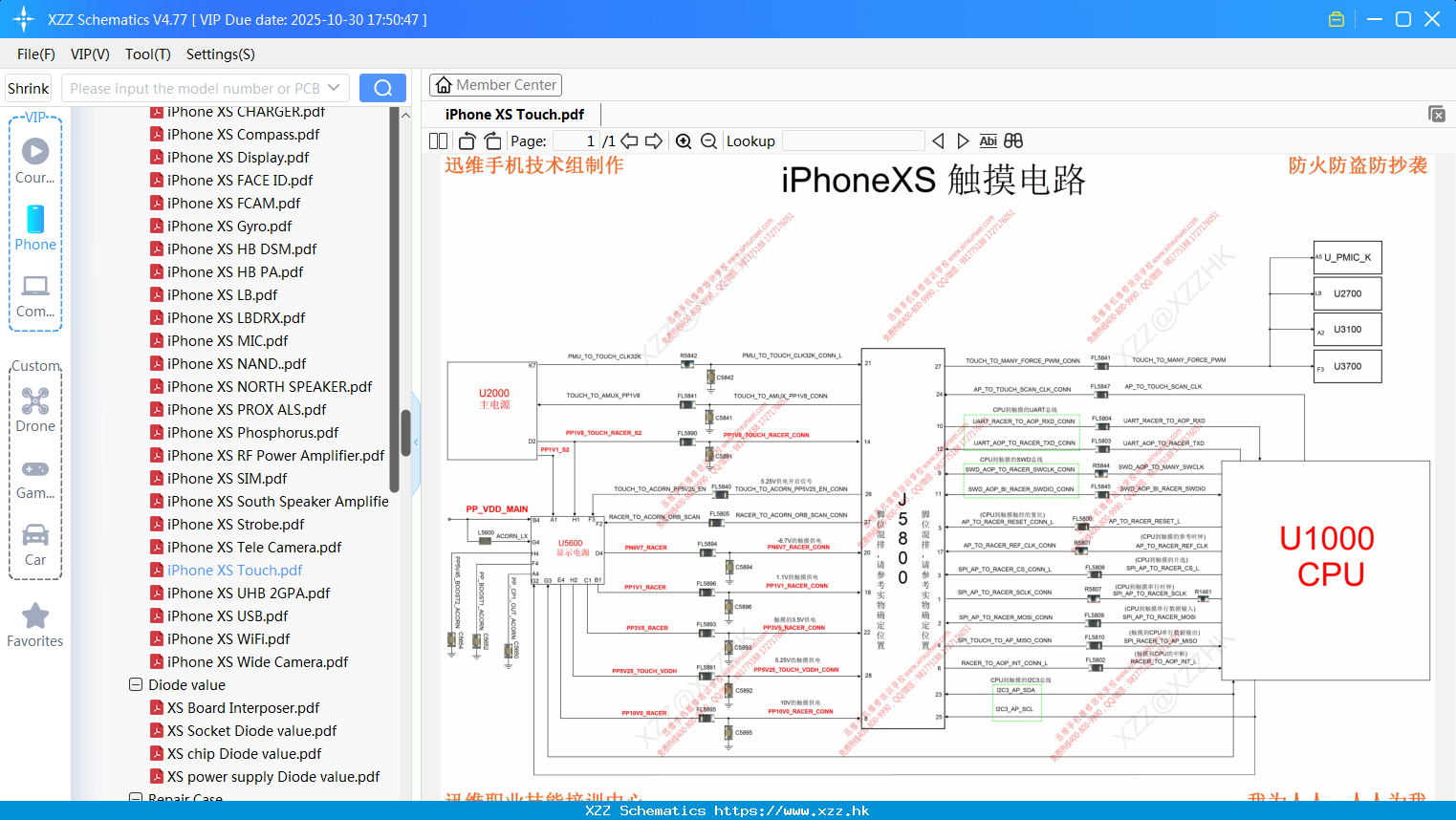Toggle the Abi whole-word match icon

[988, 140]
